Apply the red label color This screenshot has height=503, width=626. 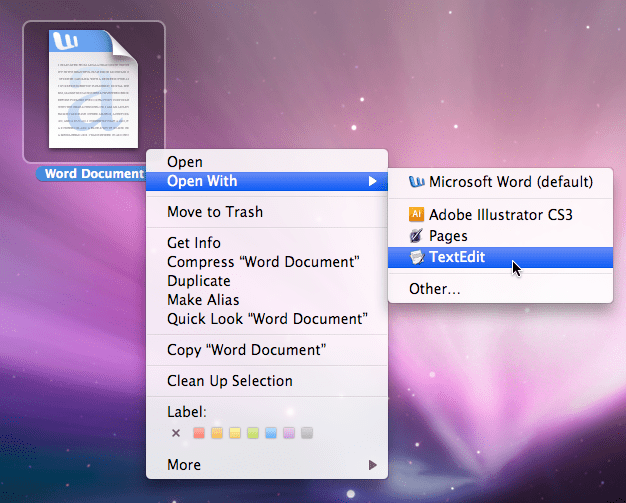pyautogui.click(x=199, y=433)
